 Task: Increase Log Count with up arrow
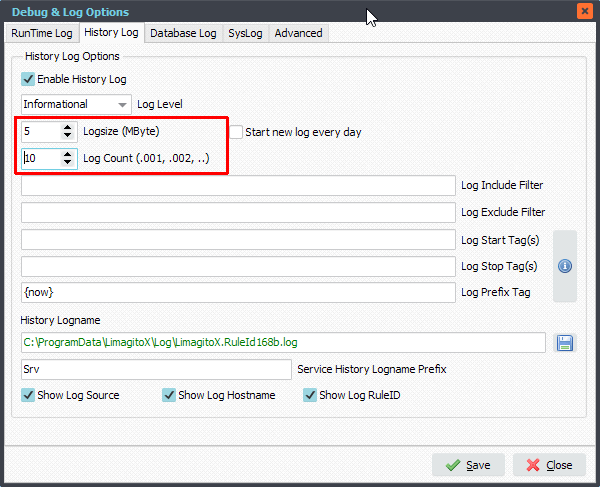pyautogui.click(x=68, y=154)
